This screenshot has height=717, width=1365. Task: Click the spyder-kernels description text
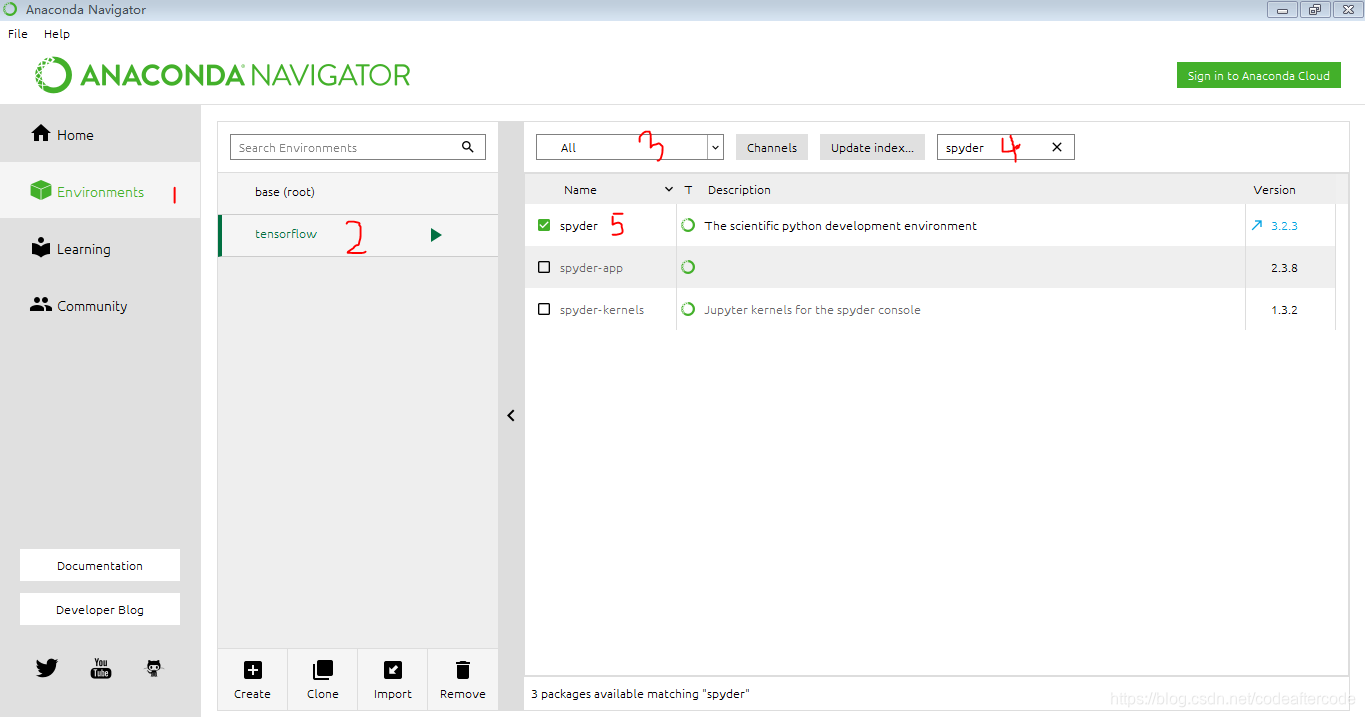point(812,310)
